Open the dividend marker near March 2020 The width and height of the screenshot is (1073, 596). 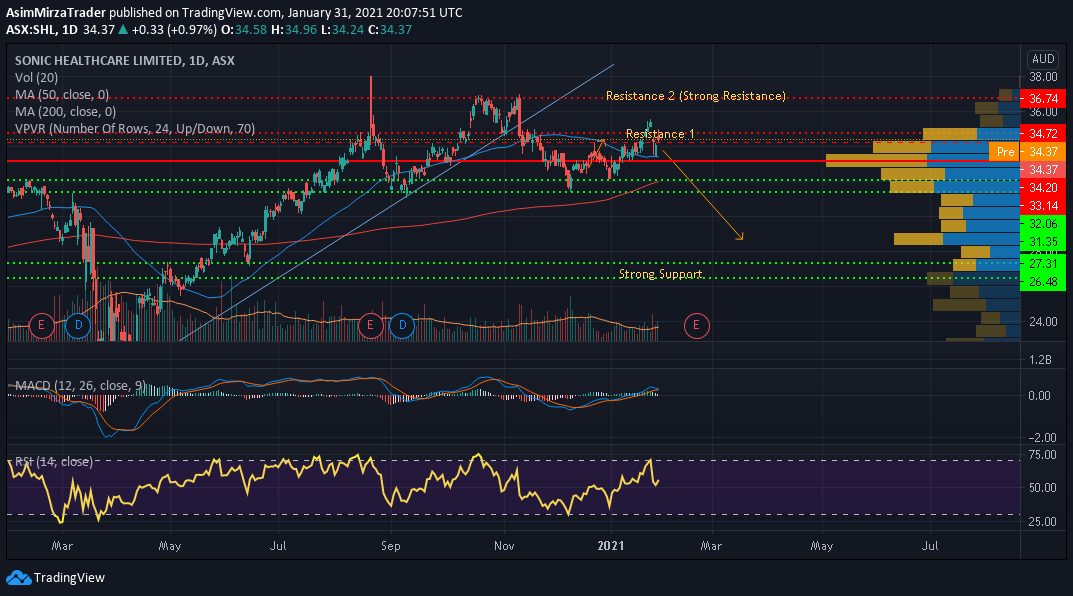78,326
